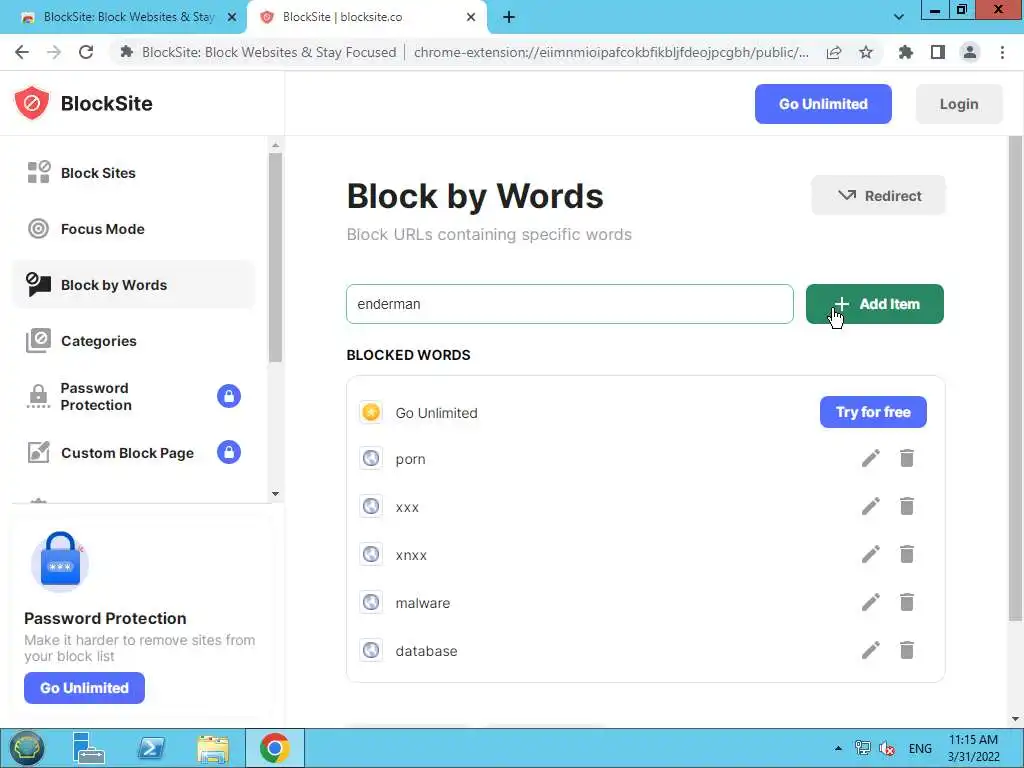This screenshot has width=1024, height=768.
Task: Open the tab search dropdown arrow
Action: tap(899, 17)
